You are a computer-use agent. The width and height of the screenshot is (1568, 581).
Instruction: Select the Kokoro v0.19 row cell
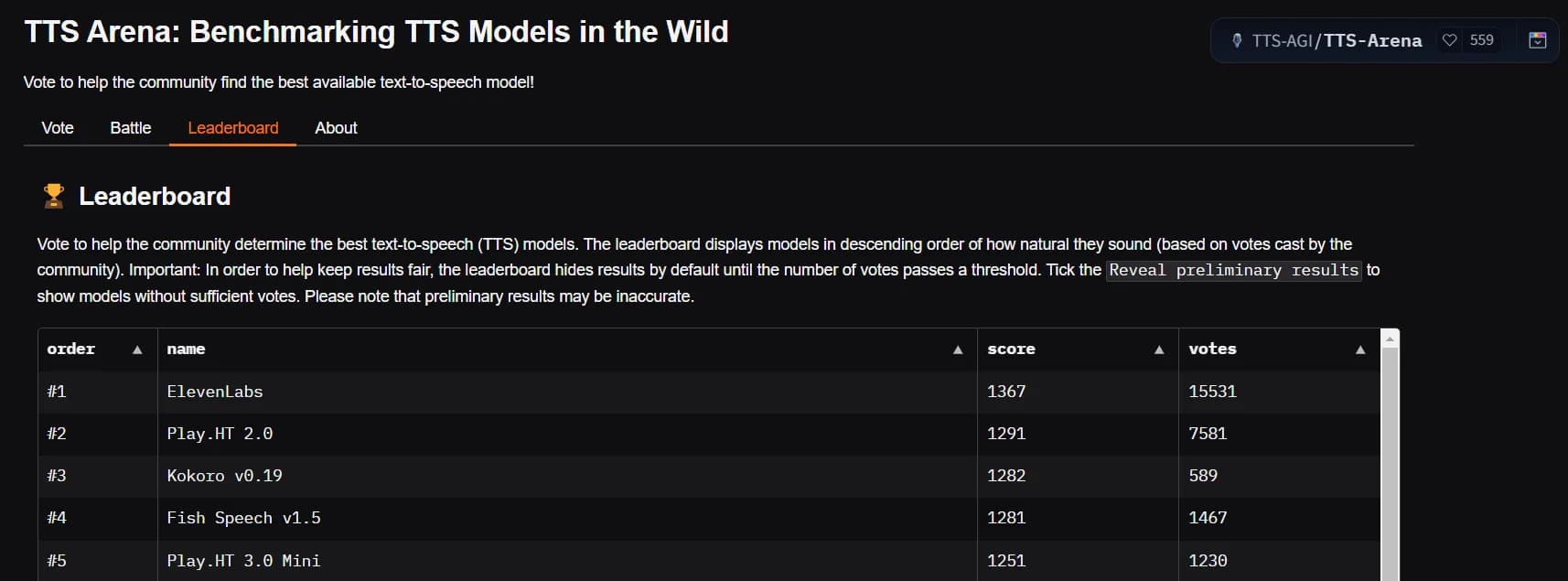(x=224, y=476)
